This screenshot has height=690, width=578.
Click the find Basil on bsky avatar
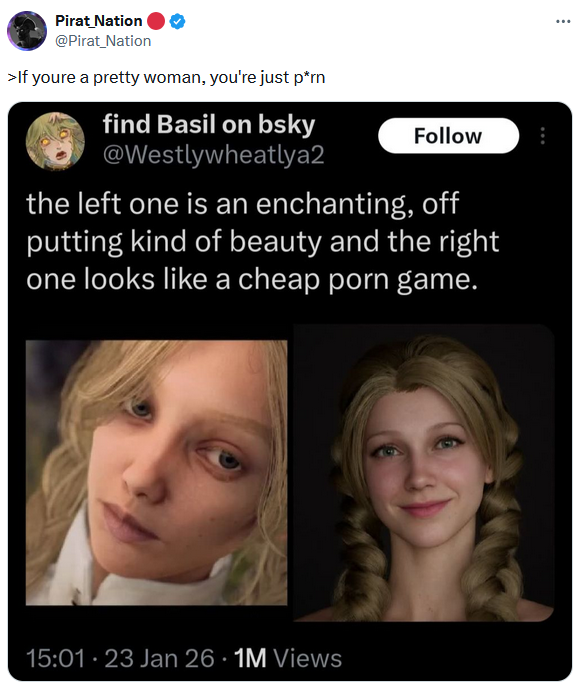click(x=55, y=141)
